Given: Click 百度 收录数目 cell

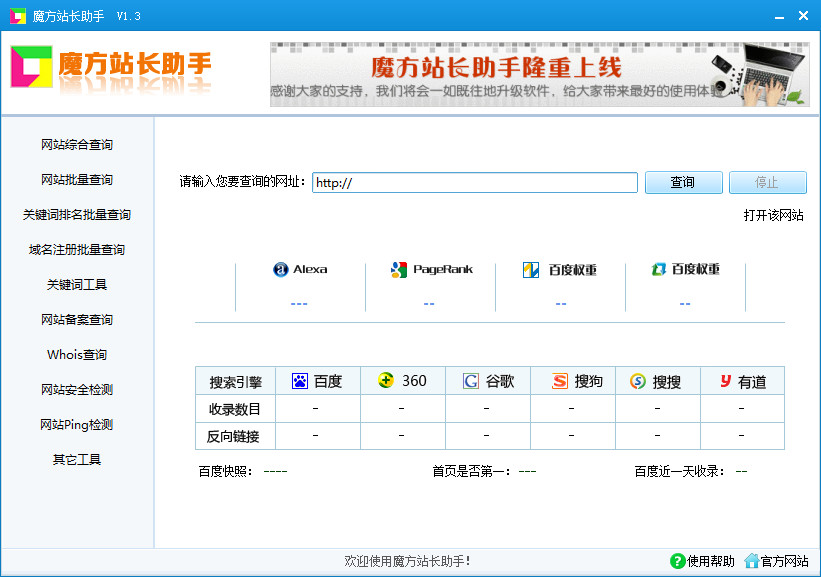Looking at the screenshot, I should coord(318,408).
